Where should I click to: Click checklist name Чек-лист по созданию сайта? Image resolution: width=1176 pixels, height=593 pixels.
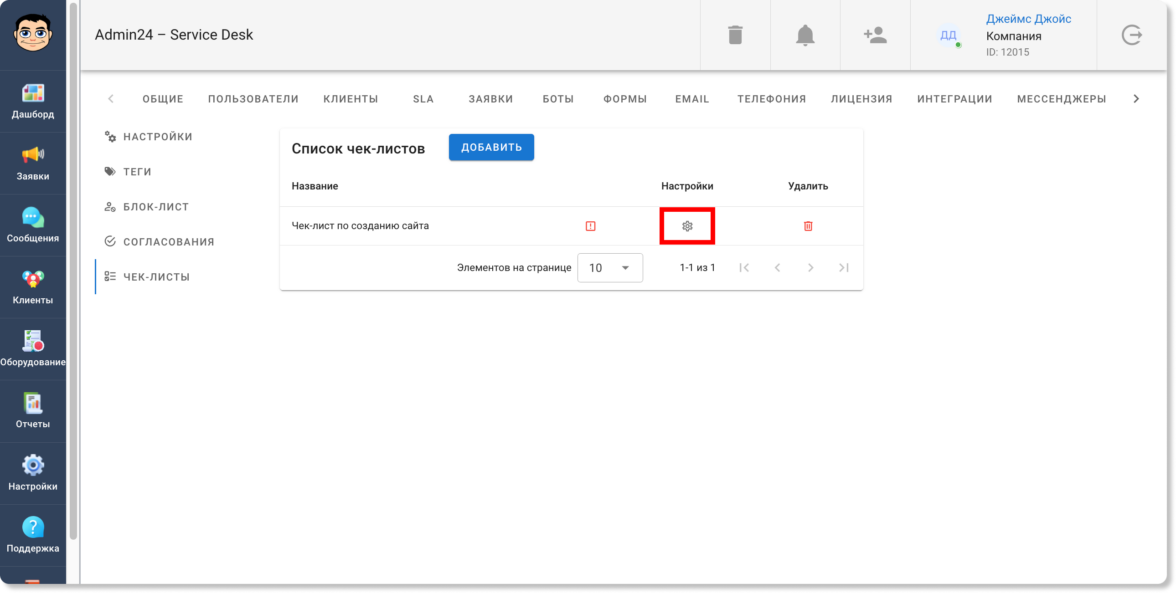360,226
